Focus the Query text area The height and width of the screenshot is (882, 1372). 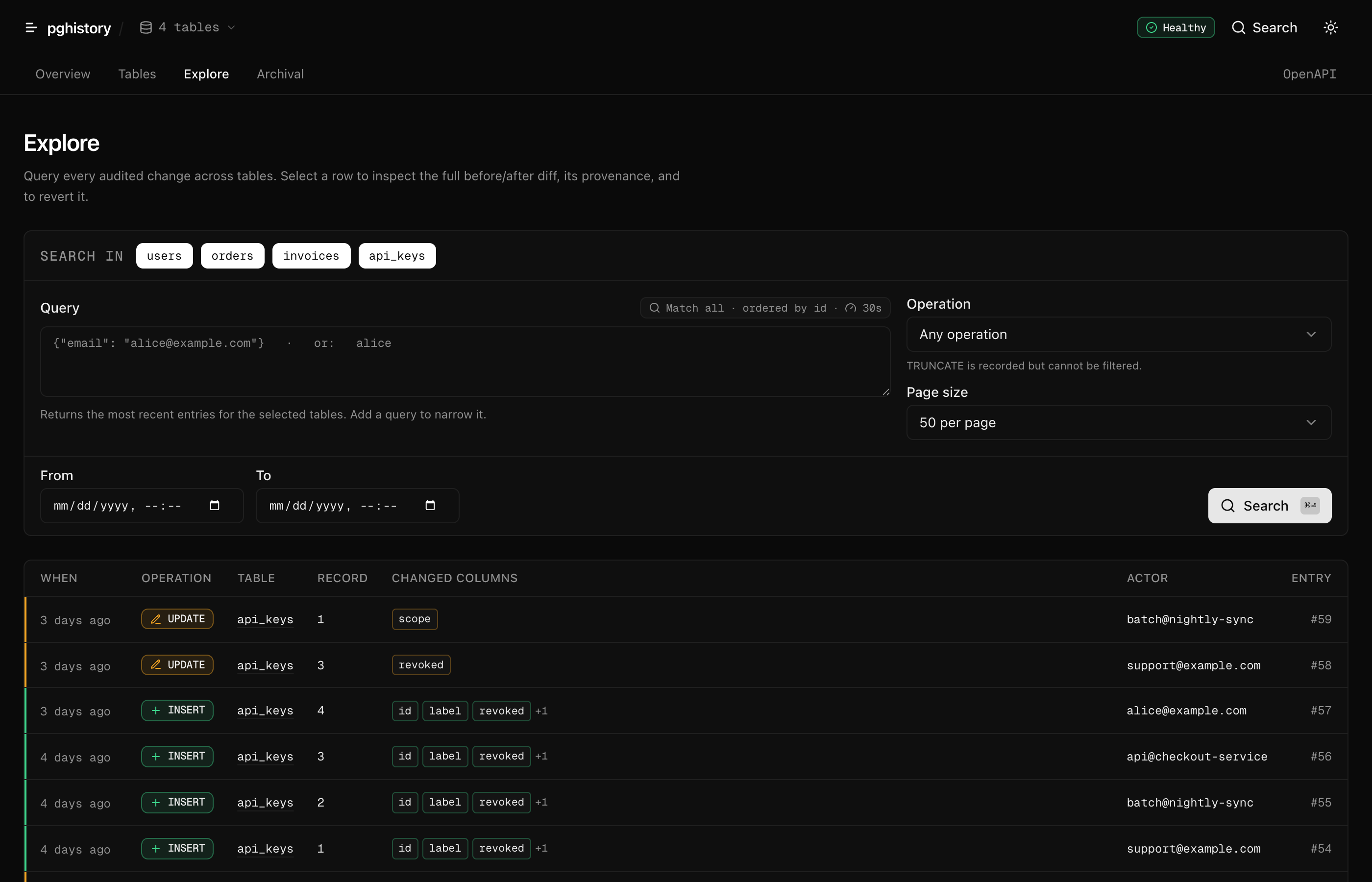click(465, 362)
